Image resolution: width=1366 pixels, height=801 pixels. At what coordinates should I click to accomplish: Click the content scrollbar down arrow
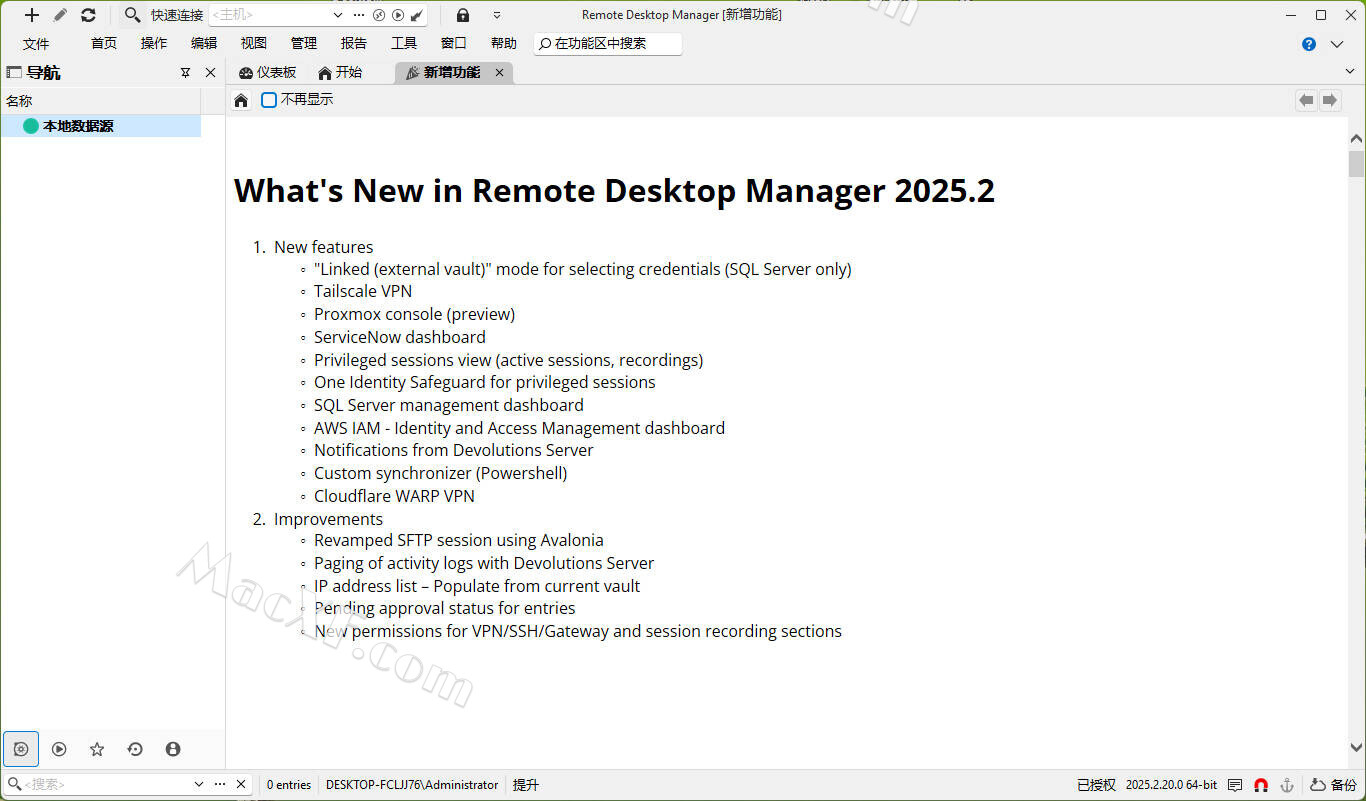click(1357, 747)
